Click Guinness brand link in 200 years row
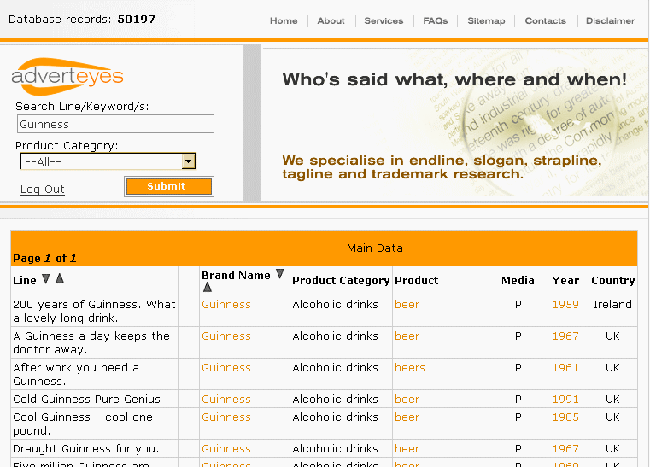 coord(226,305)
